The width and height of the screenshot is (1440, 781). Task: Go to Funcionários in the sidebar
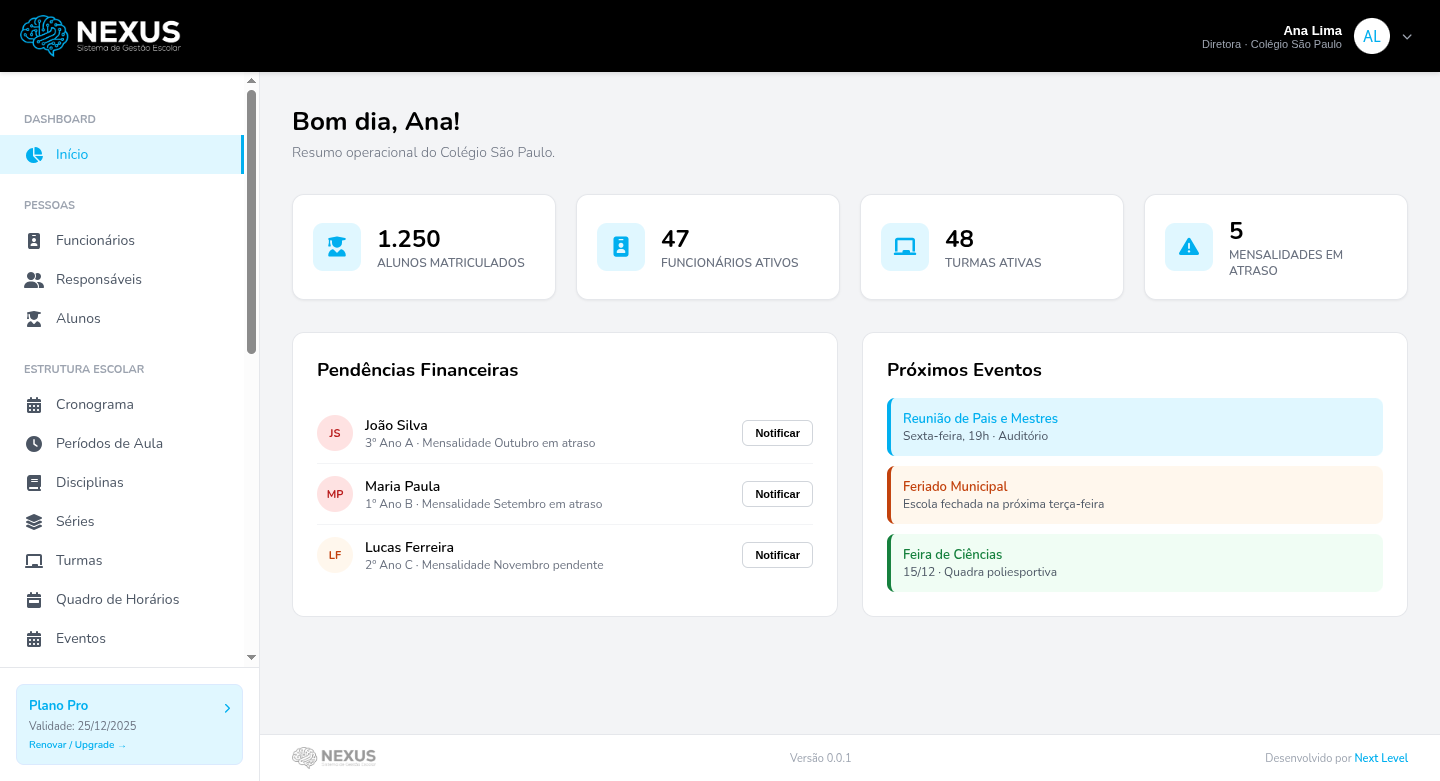[122, 241]
